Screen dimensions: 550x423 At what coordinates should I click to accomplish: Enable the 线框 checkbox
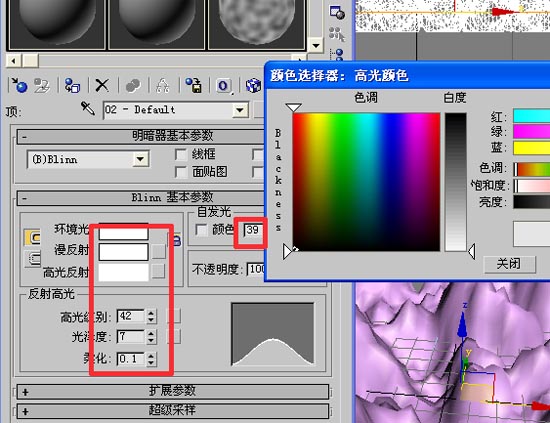[x=181, y=154]
